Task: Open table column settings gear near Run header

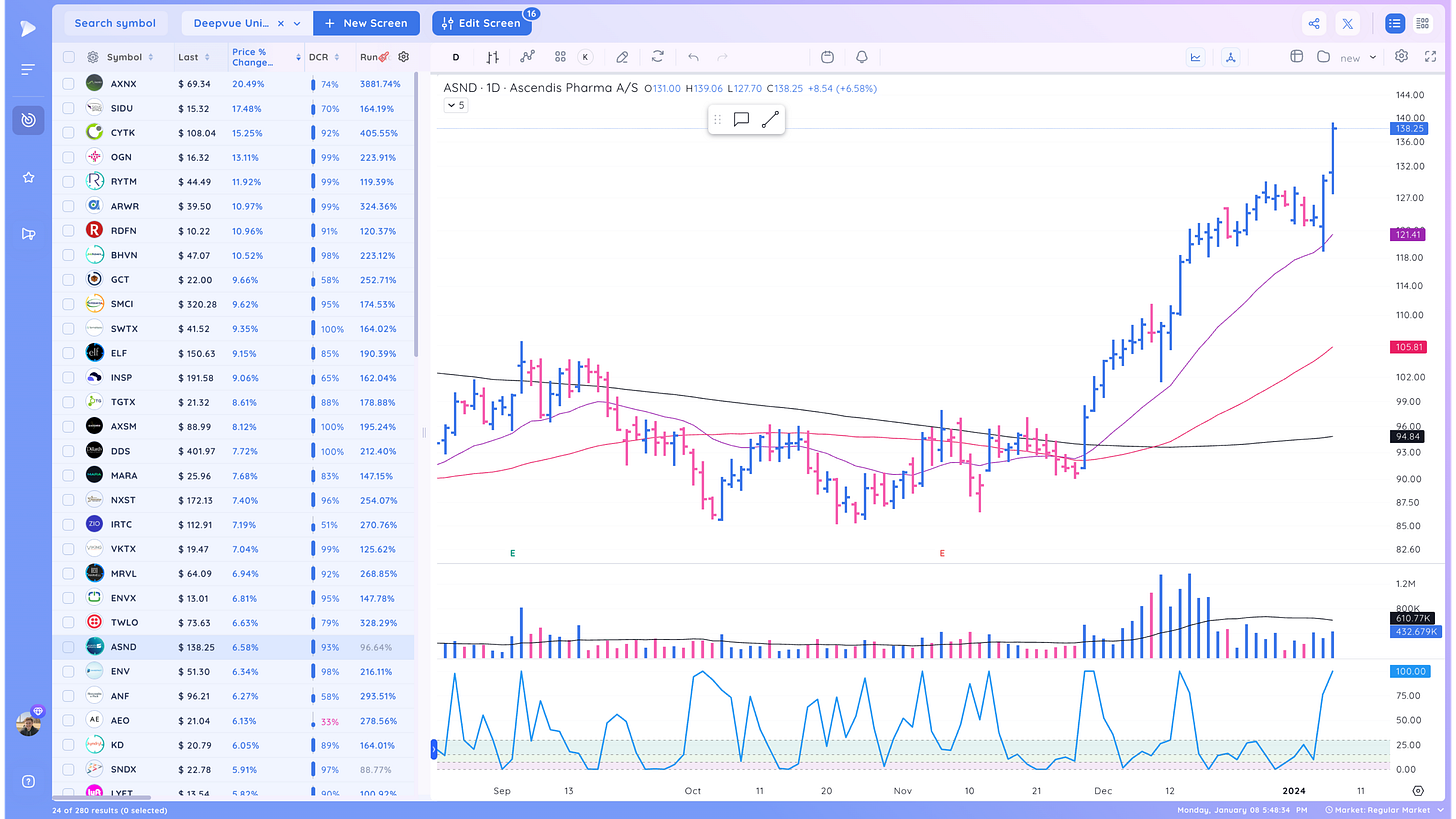Action: (x=404, y=57)
